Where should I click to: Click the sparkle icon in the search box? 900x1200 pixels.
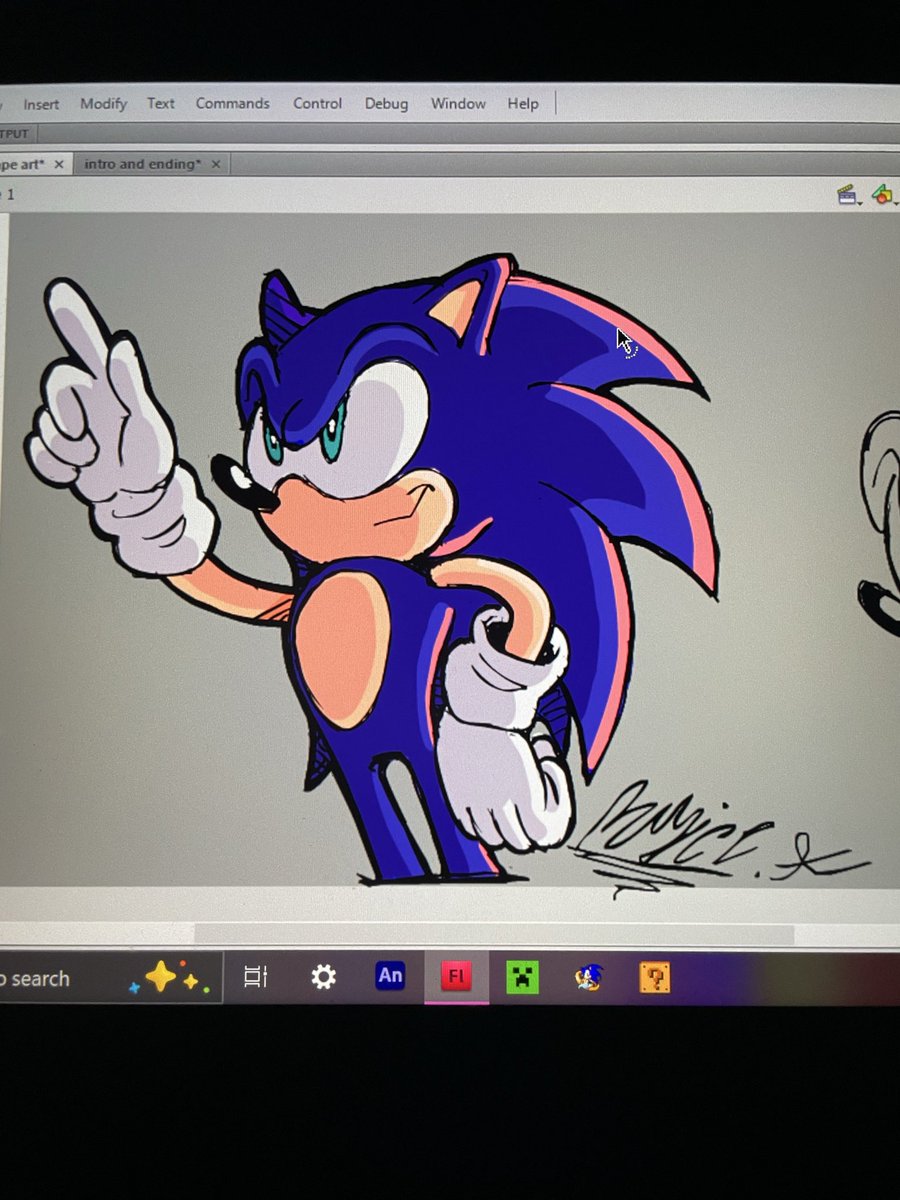[168, 978]
